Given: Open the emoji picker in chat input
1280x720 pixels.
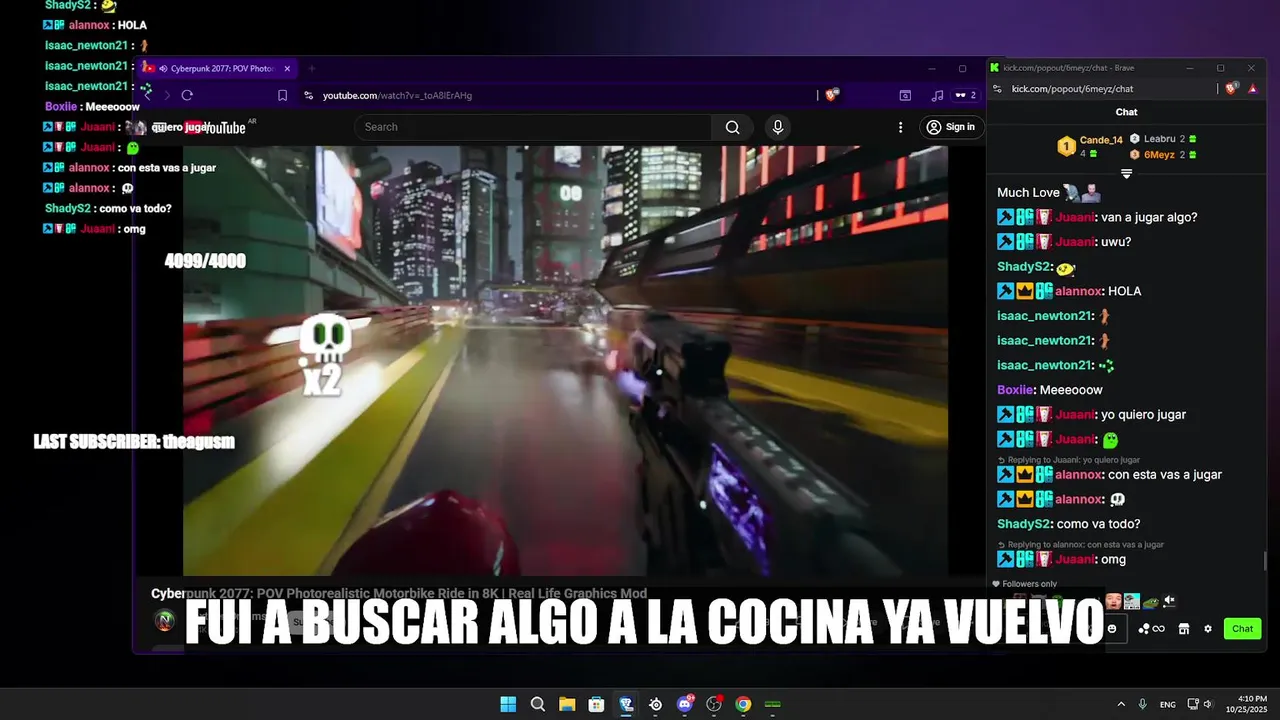Looking at the screenshot, I should [x=1112, y=629].
